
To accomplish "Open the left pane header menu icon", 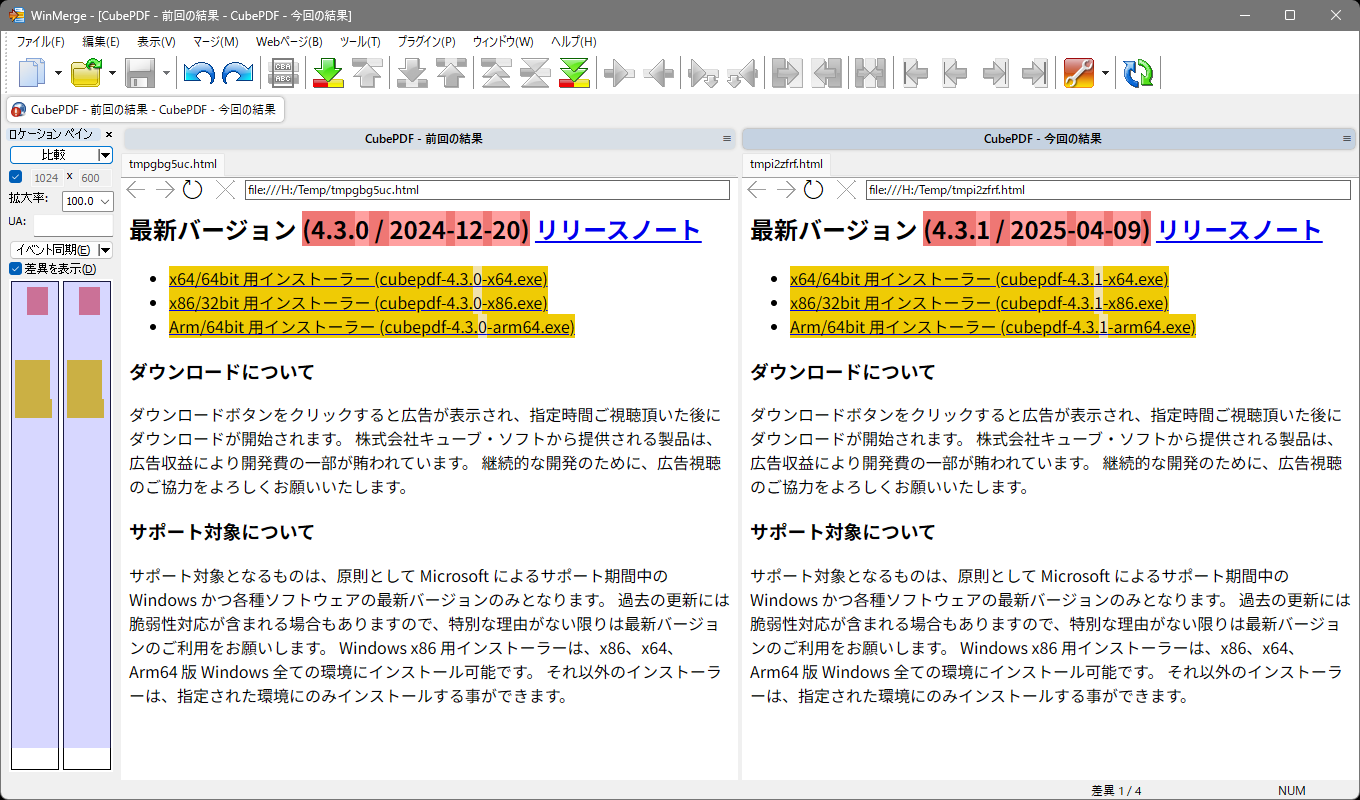I will point(727,139).
